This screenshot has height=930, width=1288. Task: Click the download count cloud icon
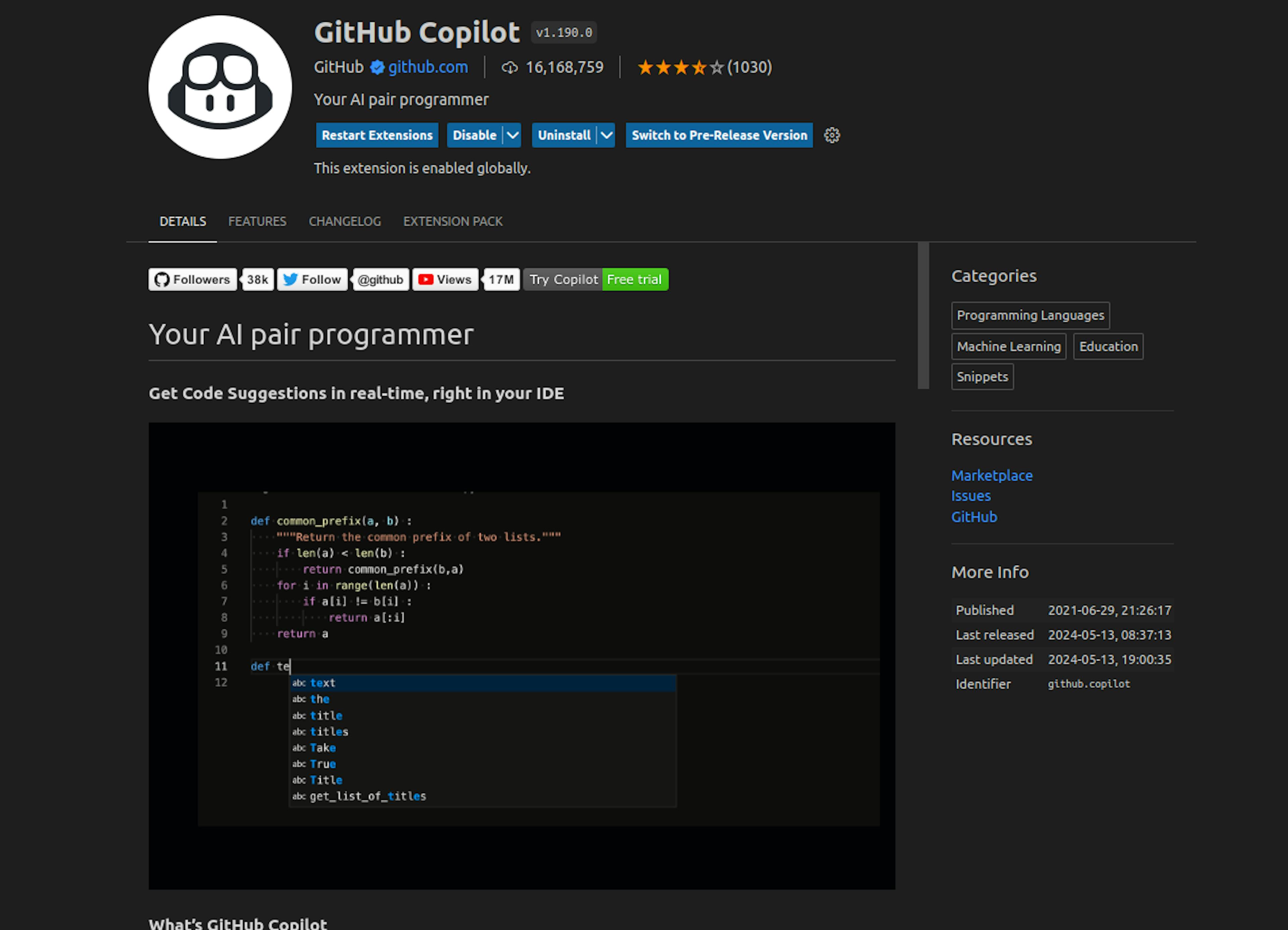(x=509, y=67)
